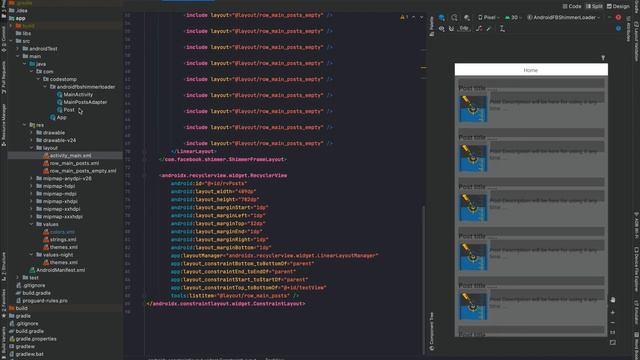Zoom out the layout preview
640x360 pixels.
(613, 322)
